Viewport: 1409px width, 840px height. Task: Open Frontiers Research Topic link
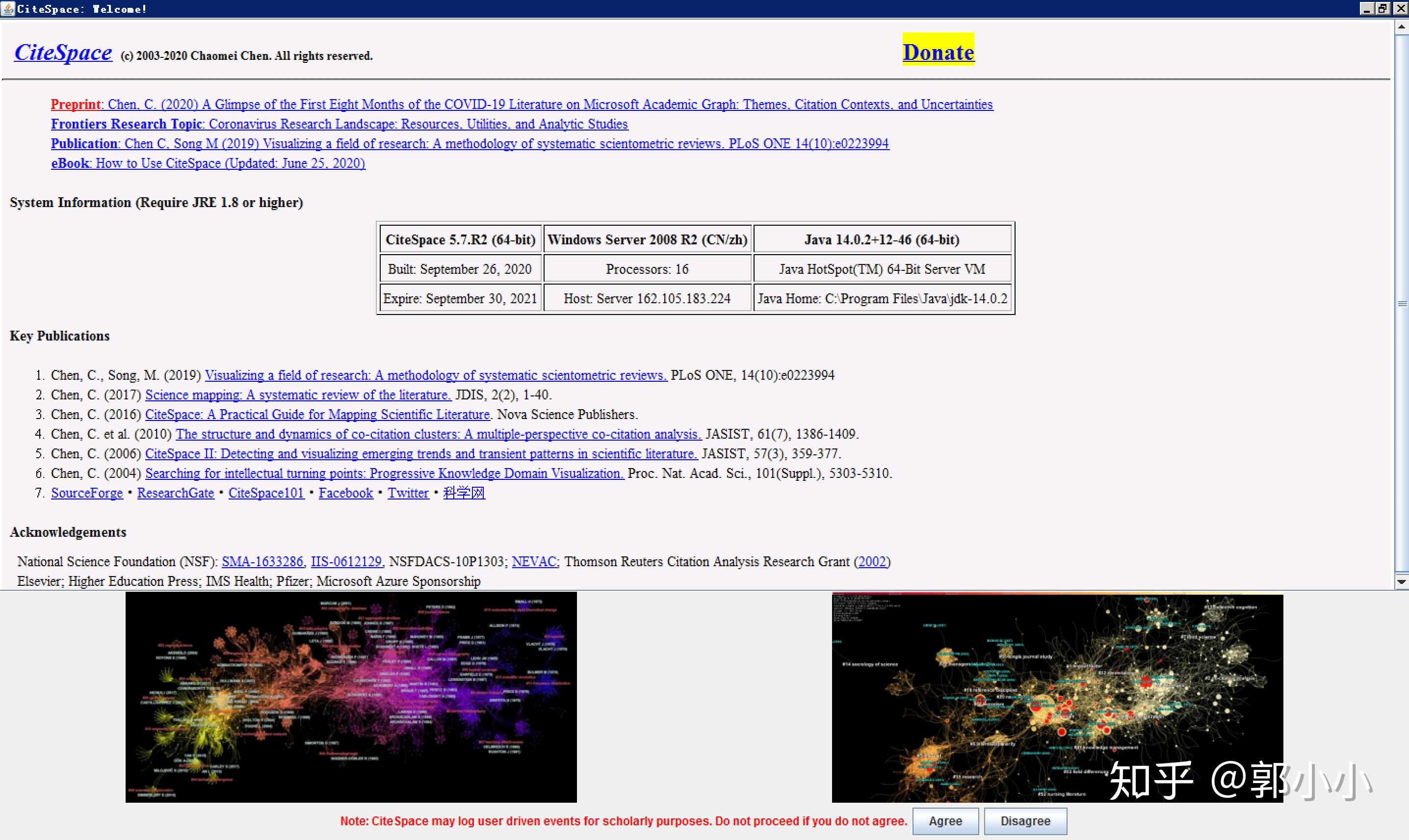[x=339, y=123]
